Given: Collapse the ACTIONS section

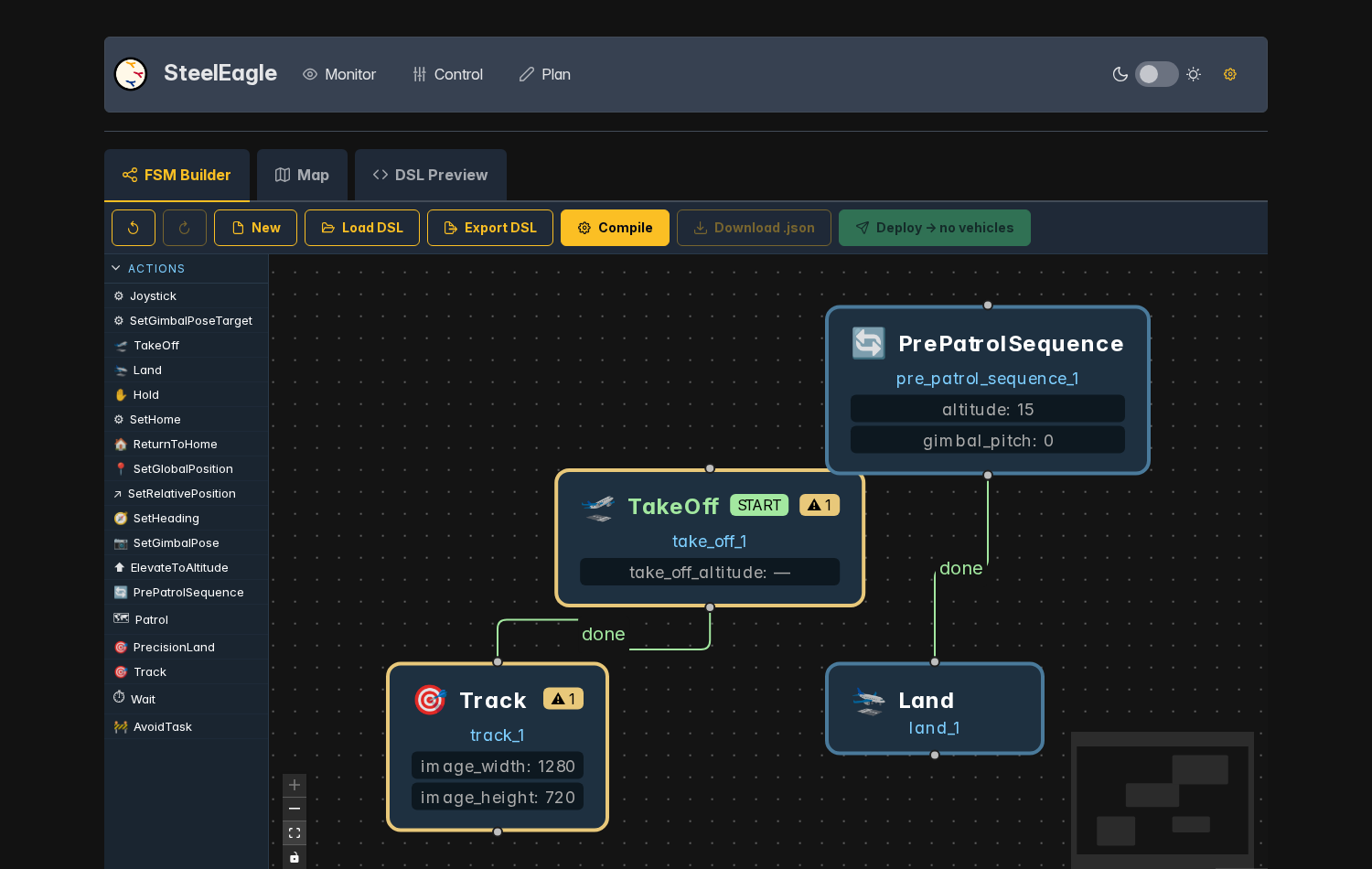Looking at the screenshot, I should 187,268.
